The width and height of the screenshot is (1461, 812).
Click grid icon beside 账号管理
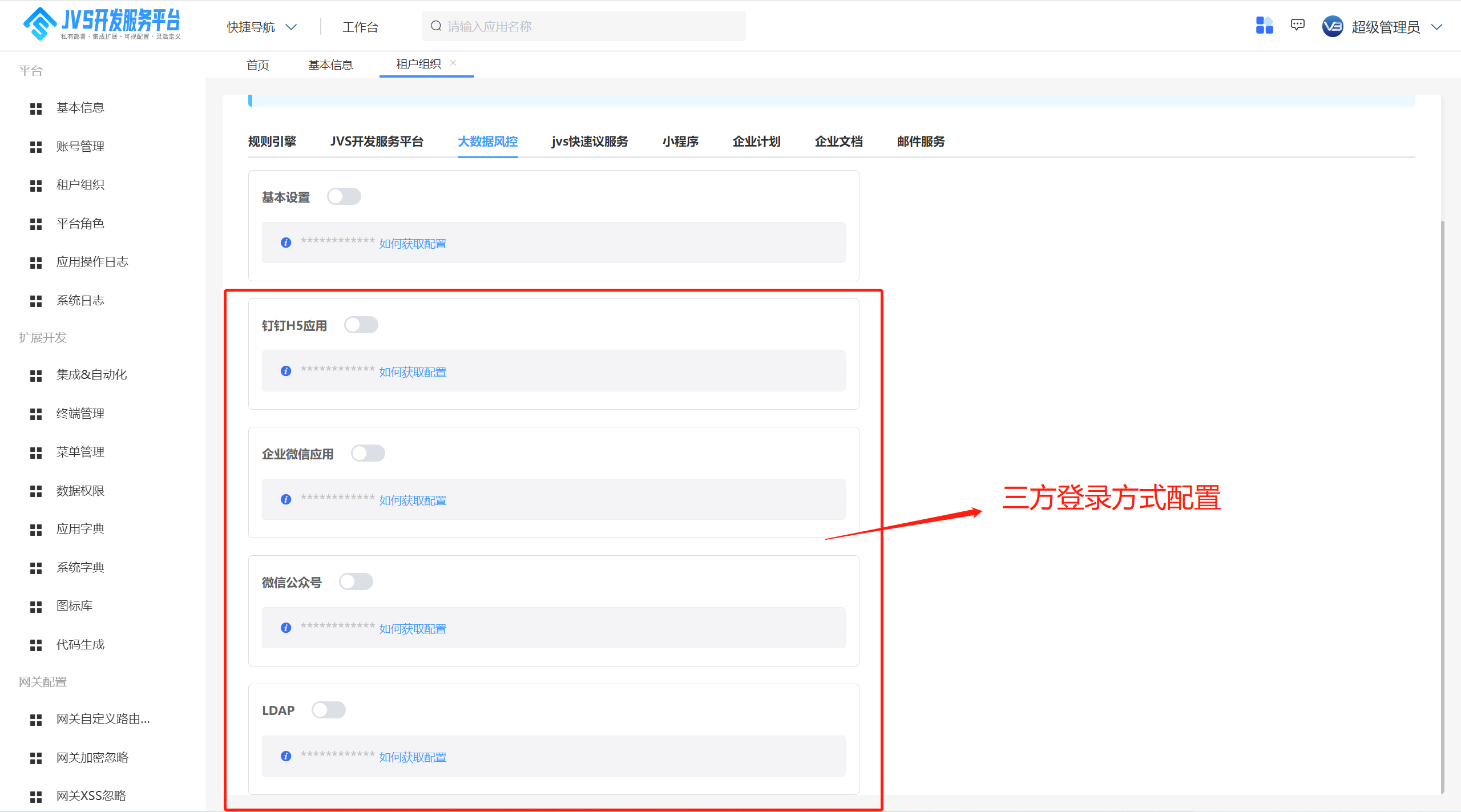point(36,147)
